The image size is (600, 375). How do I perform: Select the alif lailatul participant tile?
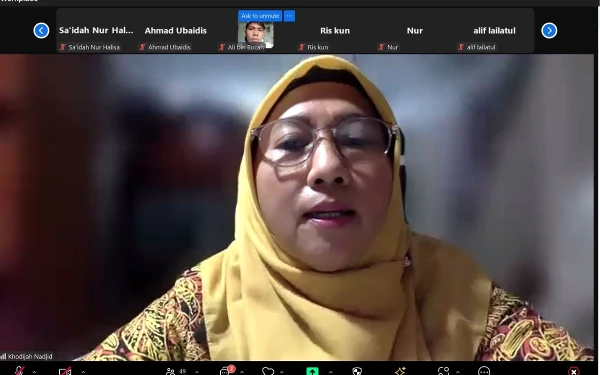[x=494, y=31]
